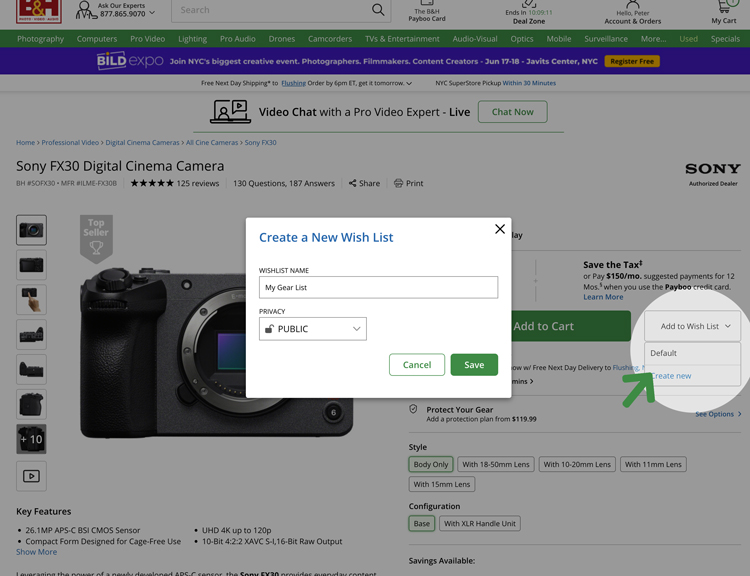Open My Cart
The width and height of the screenshot is (750, 576).
724,12
